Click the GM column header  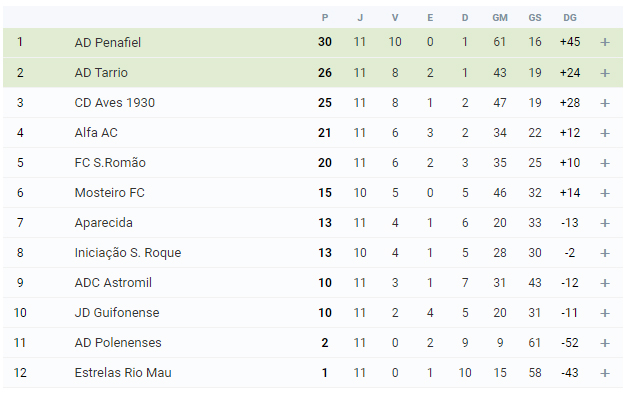pyautogui.click(x=500, y=18)
